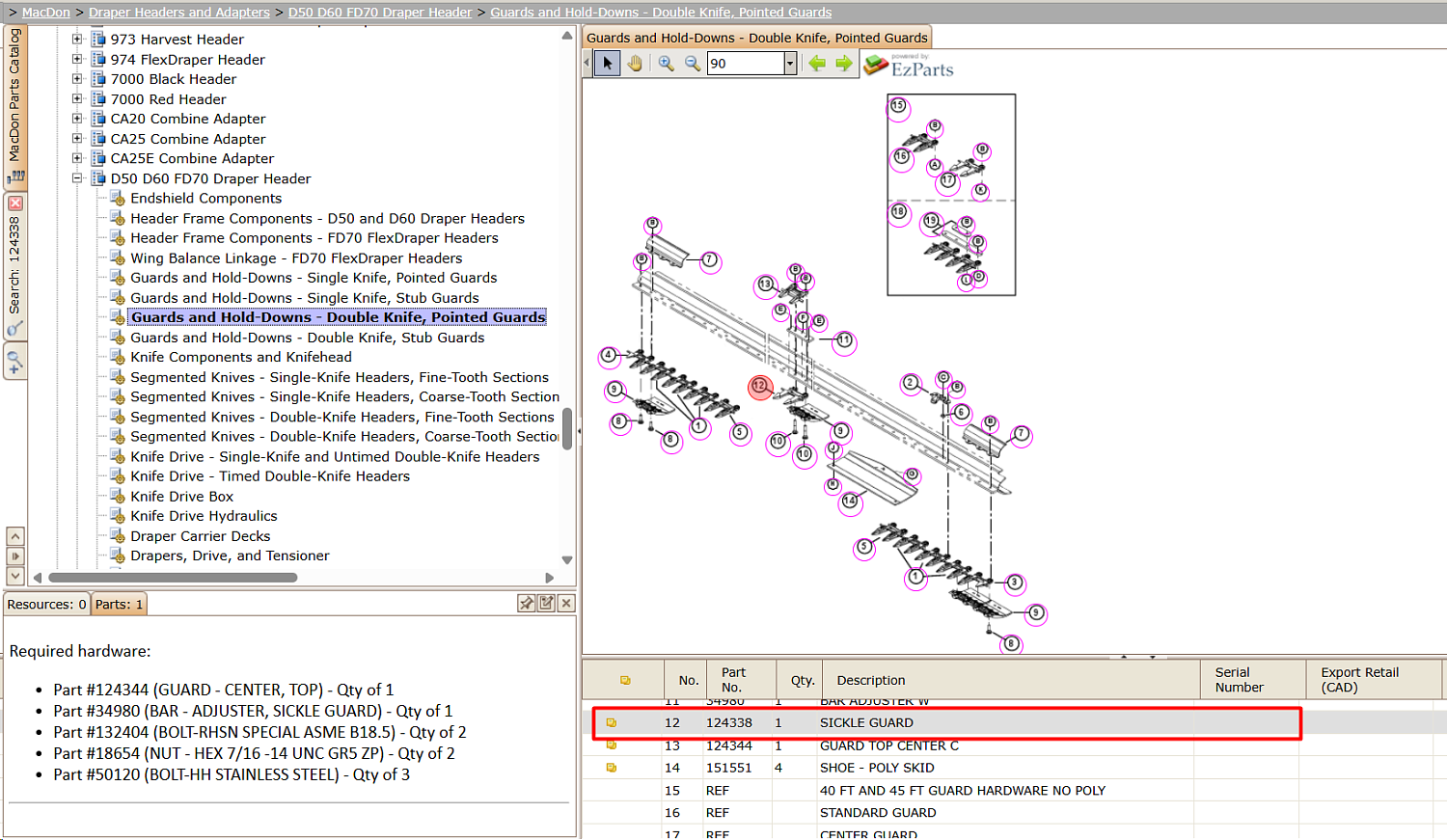Viewport: 1447px width, 840px height.
Task: Click the cart icon in table header
Action: [x=625, y=680]
